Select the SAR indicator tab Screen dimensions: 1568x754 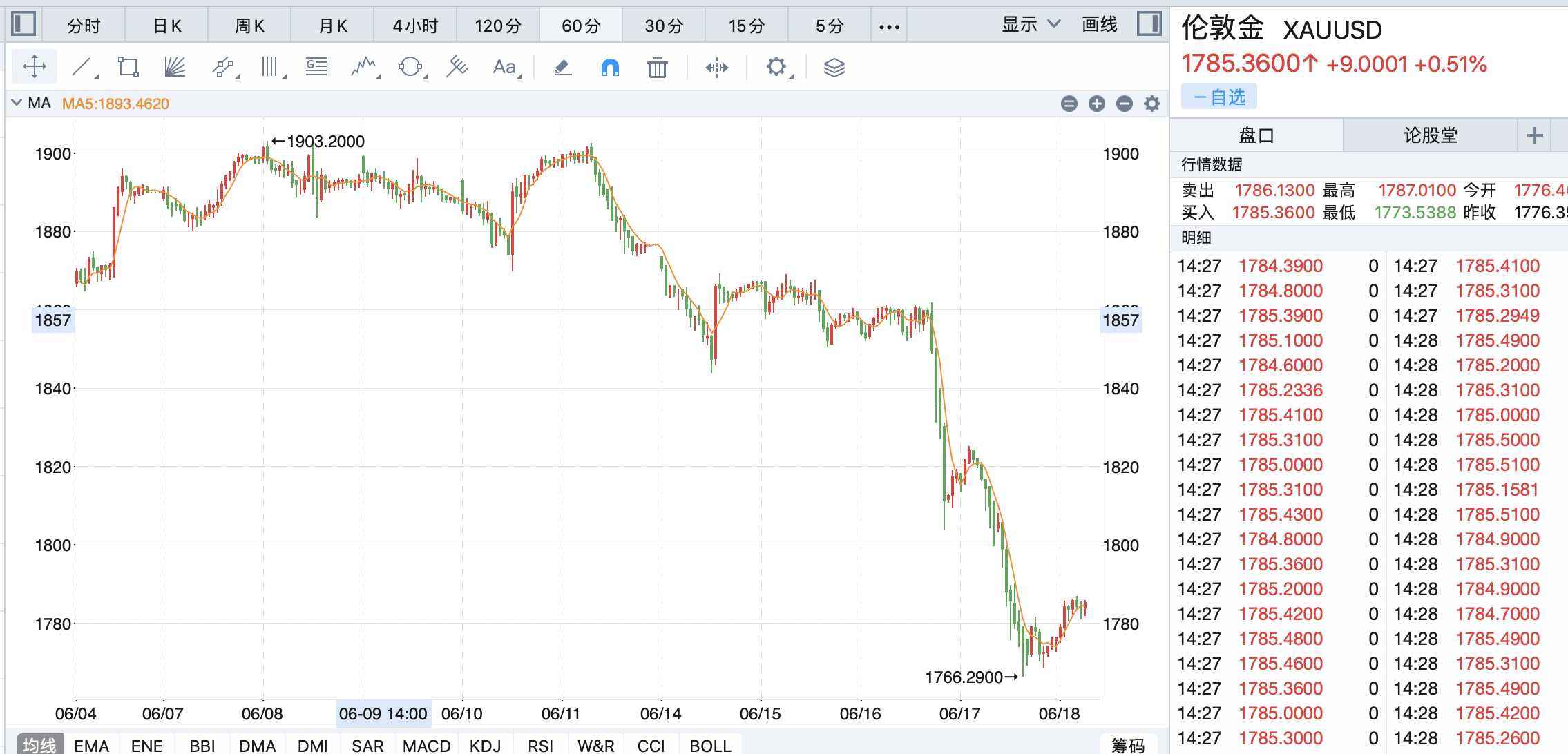coord(367,745)
